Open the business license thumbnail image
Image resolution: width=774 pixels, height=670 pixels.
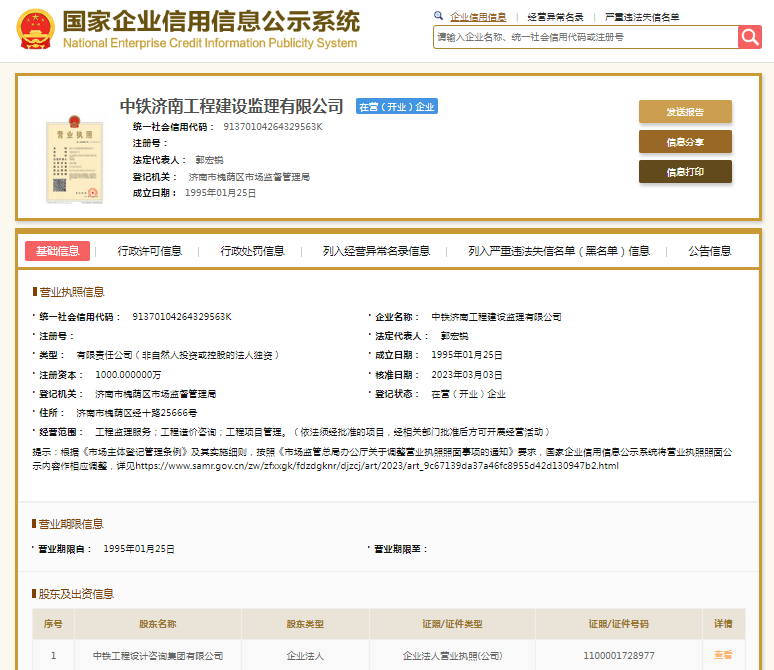tap(74, 159)
